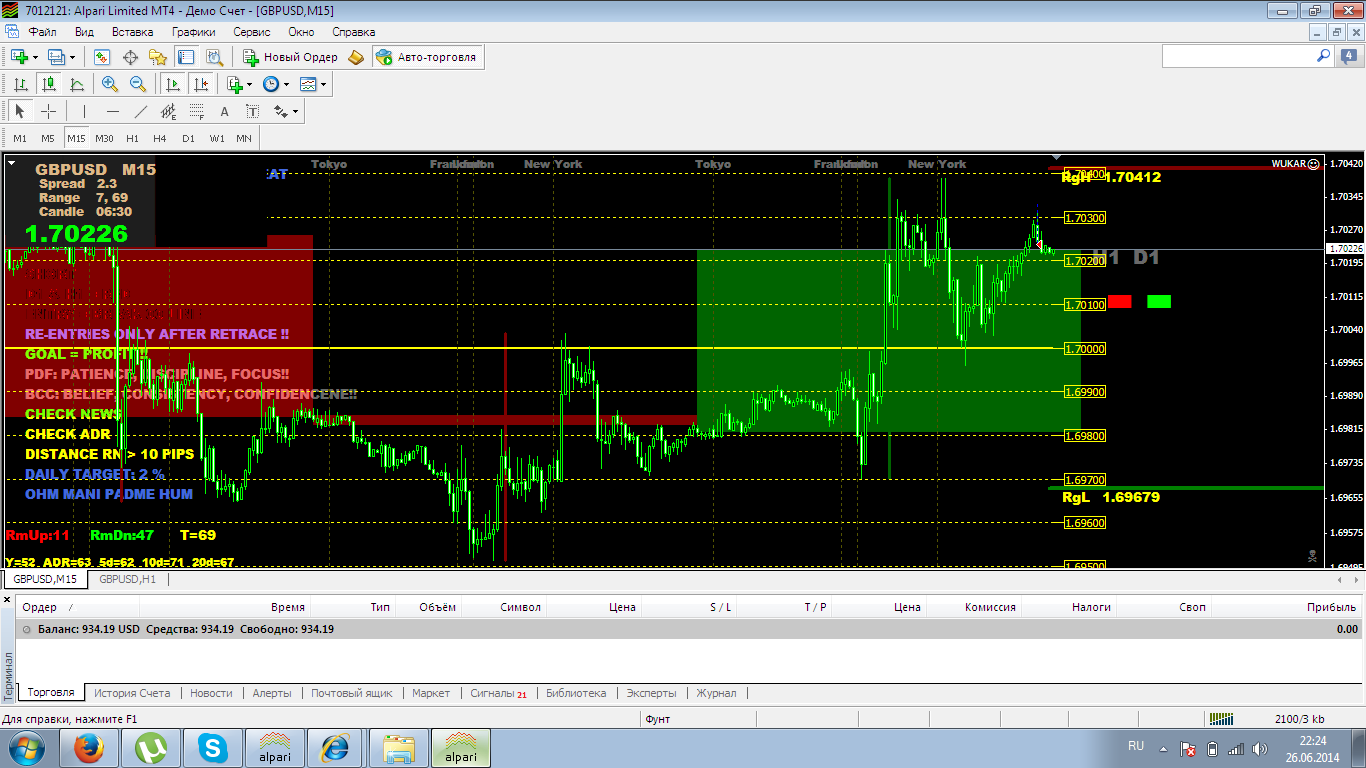Screen dimensions: 1366x768
Task: Select the Equidistant Channel tool
Action: coord(168,111)
